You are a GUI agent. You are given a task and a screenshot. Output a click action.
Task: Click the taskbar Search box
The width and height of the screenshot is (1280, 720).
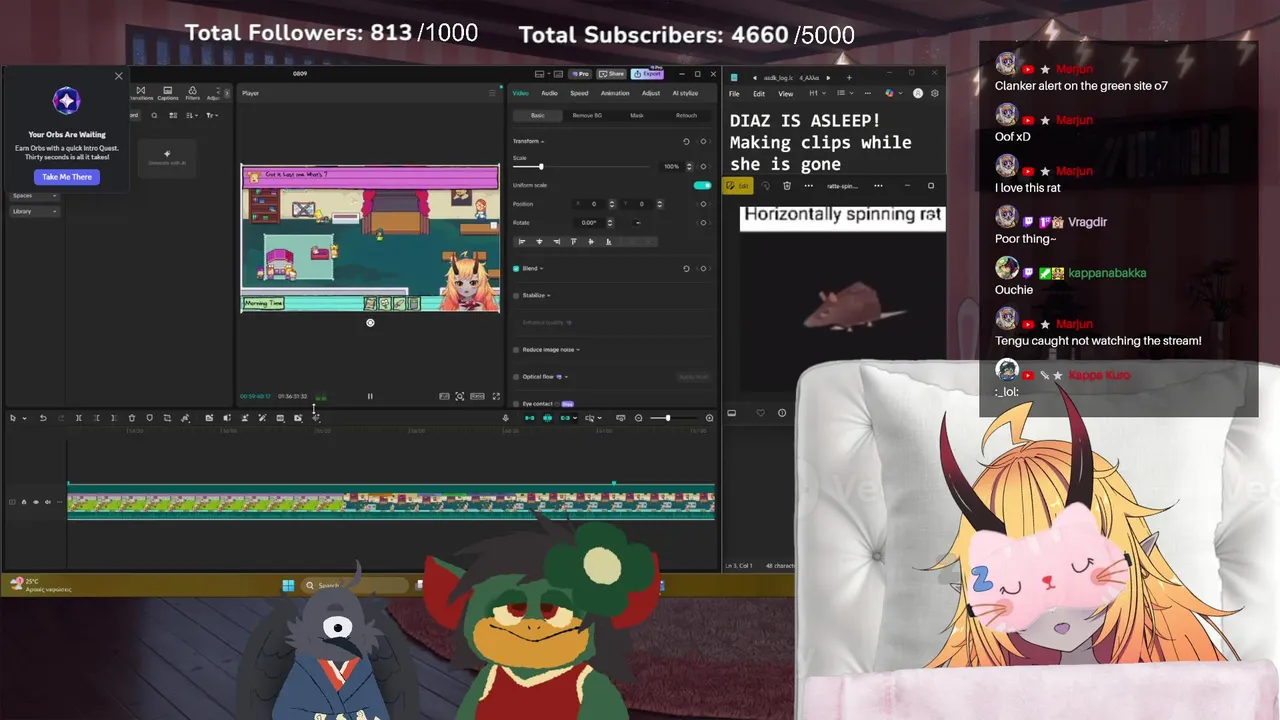tap(355, 586)
